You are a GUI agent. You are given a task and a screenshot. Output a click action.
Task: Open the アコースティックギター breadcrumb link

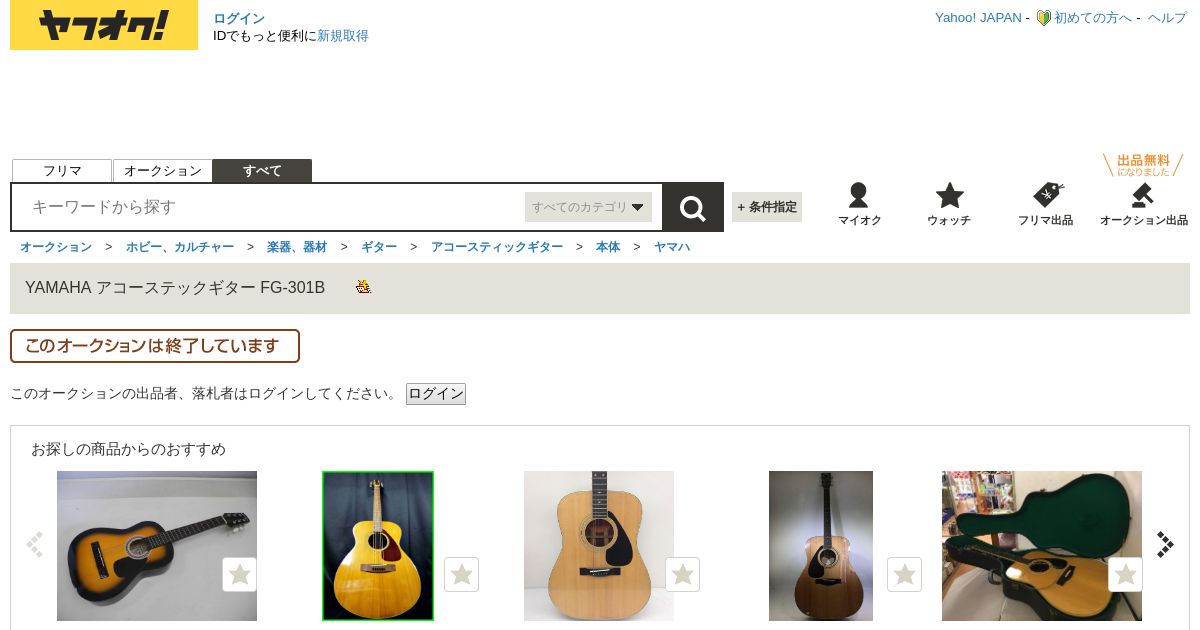(497, 247)
